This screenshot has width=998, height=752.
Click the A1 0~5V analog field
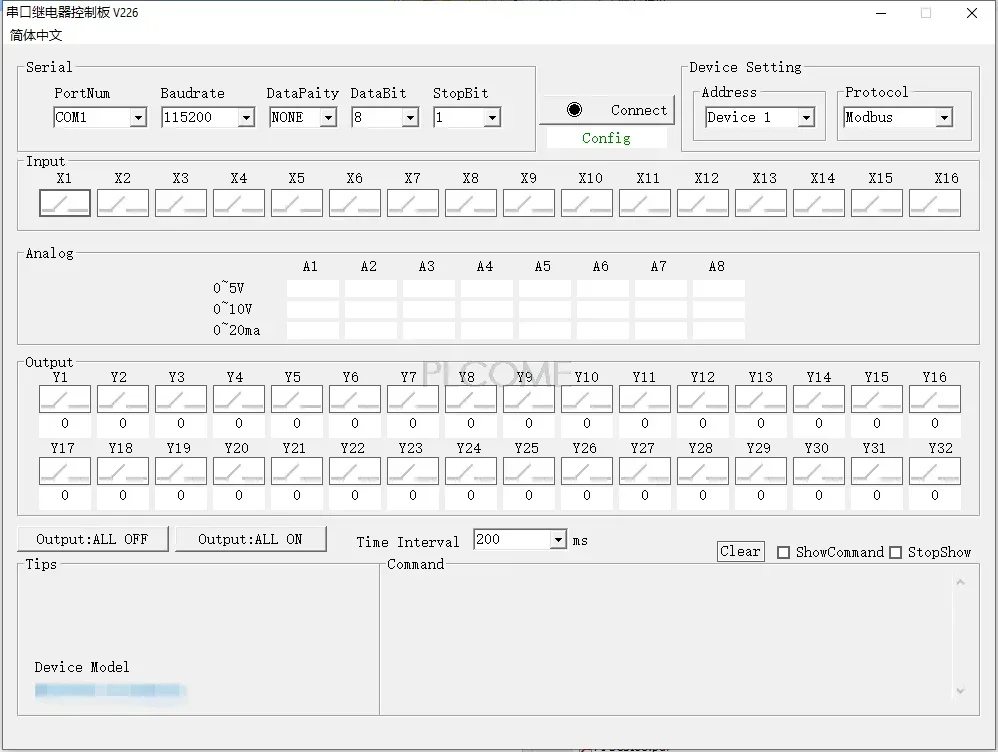pos(312,289)
